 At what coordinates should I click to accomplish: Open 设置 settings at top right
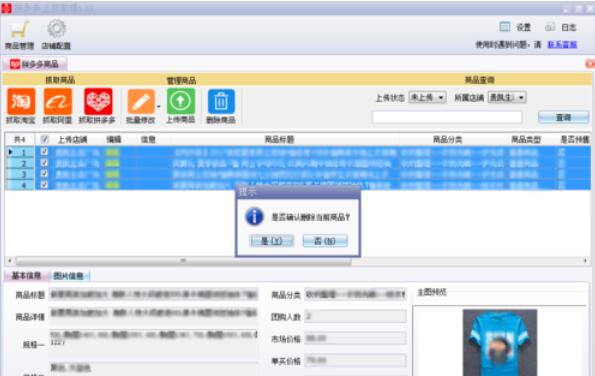[515, 27]
